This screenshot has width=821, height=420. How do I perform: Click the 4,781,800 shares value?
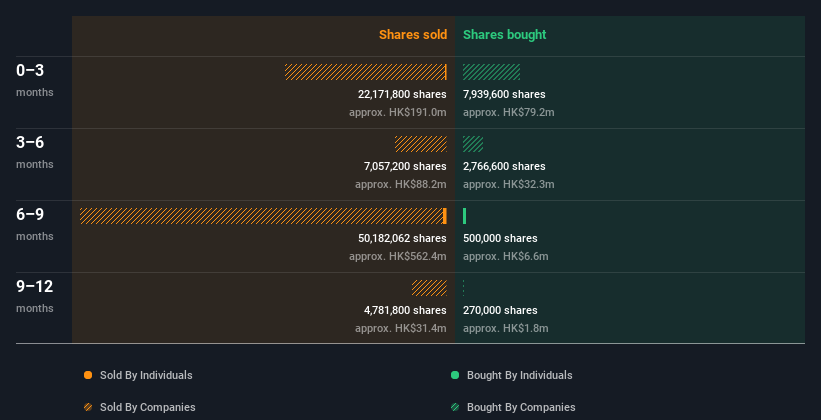pyautogui.click(x=405, y=310)
